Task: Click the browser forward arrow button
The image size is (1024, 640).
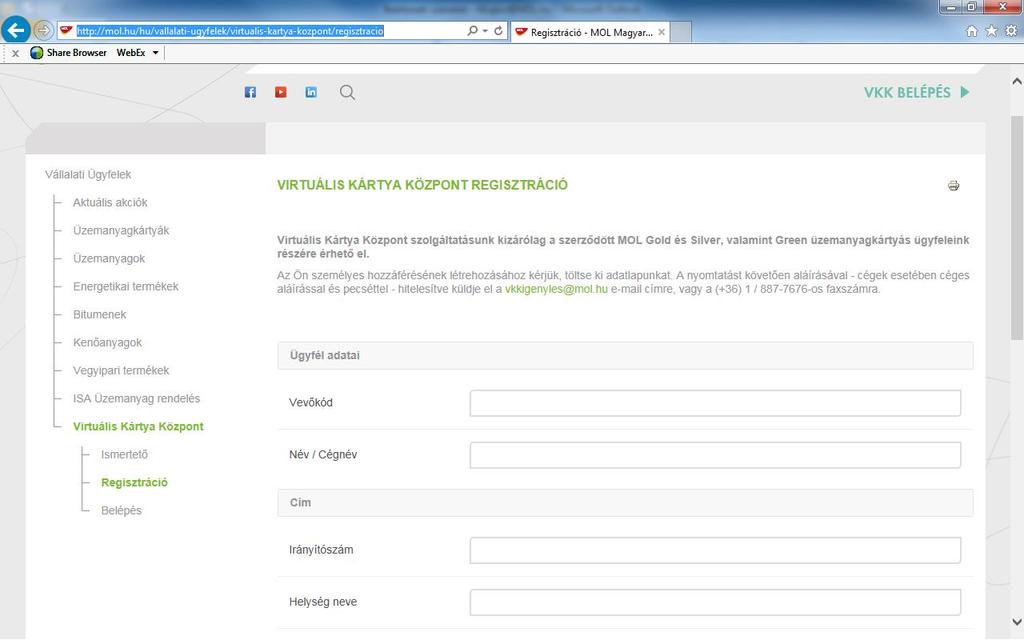Action: tap(43, 30)
